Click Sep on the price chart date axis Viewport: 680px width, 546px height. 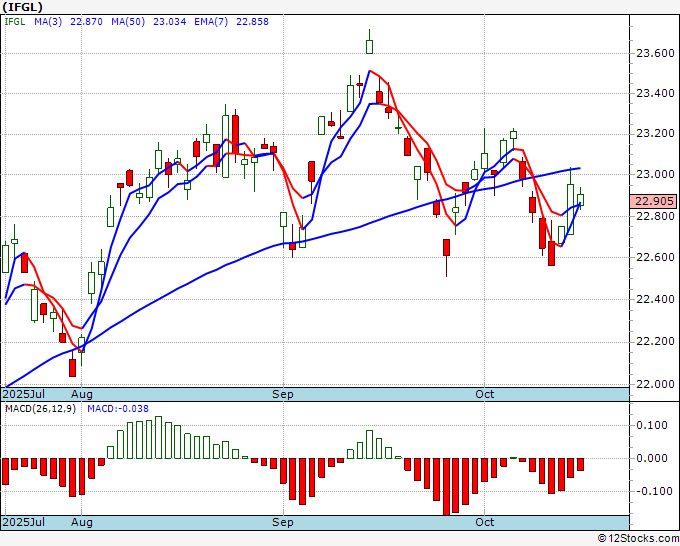(283, 394)
